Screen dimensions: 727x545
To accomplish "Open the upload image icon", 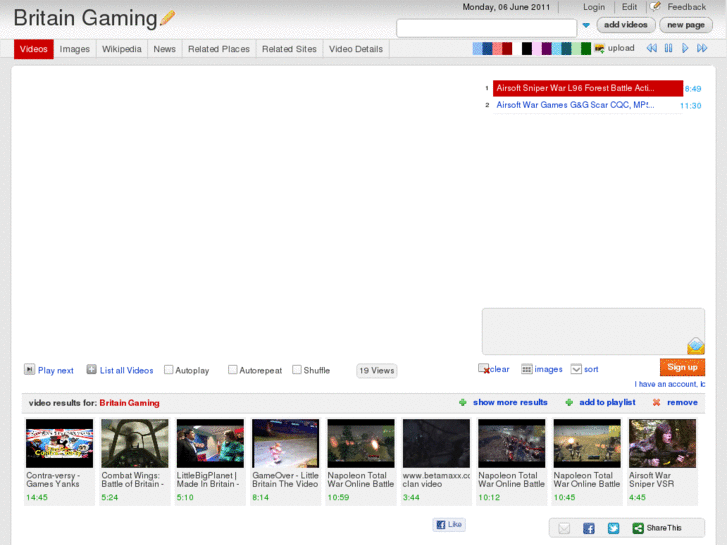I will [x=599, y=48].
